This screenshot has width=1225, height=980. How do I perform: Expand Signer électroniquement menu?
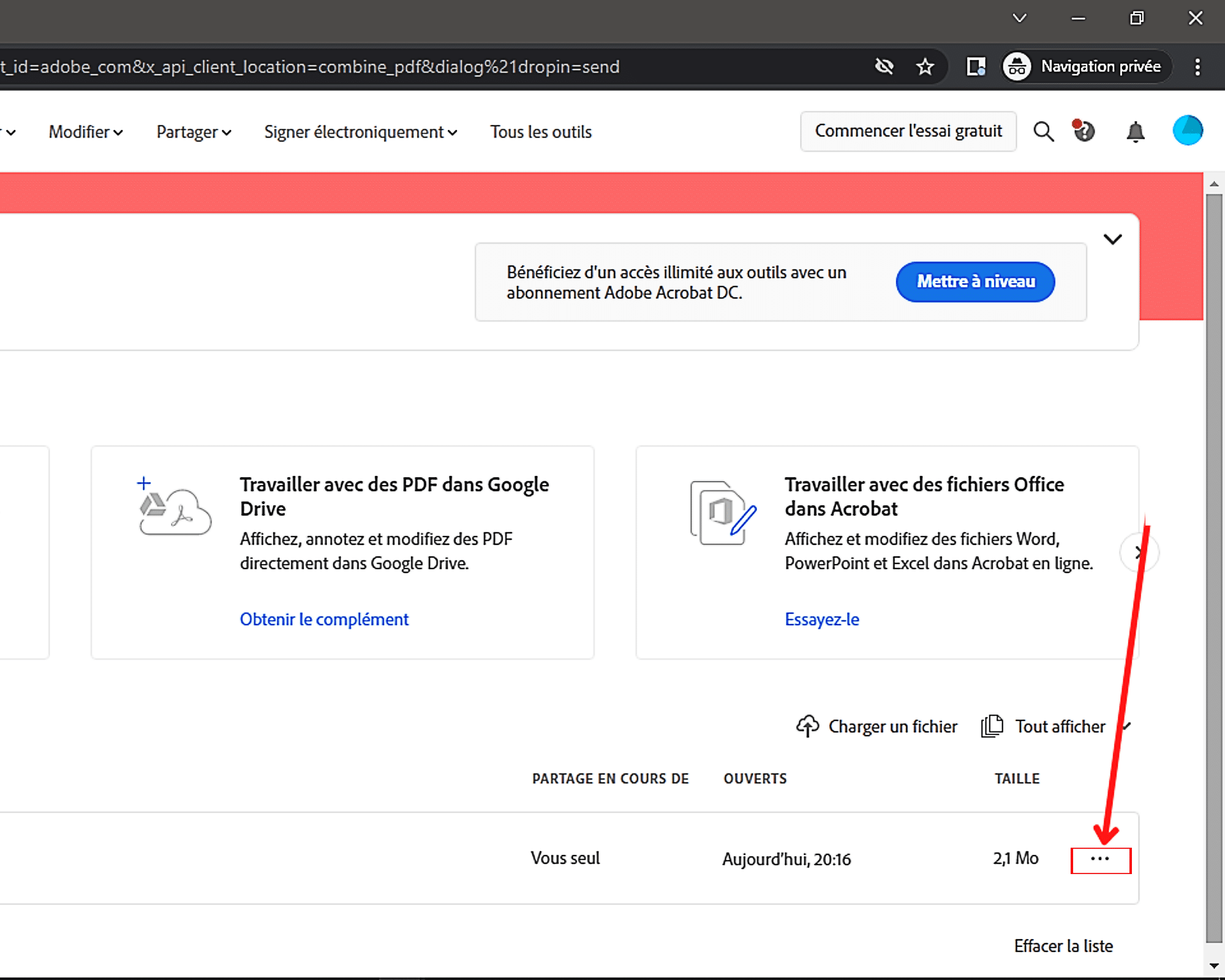(361, 132)
